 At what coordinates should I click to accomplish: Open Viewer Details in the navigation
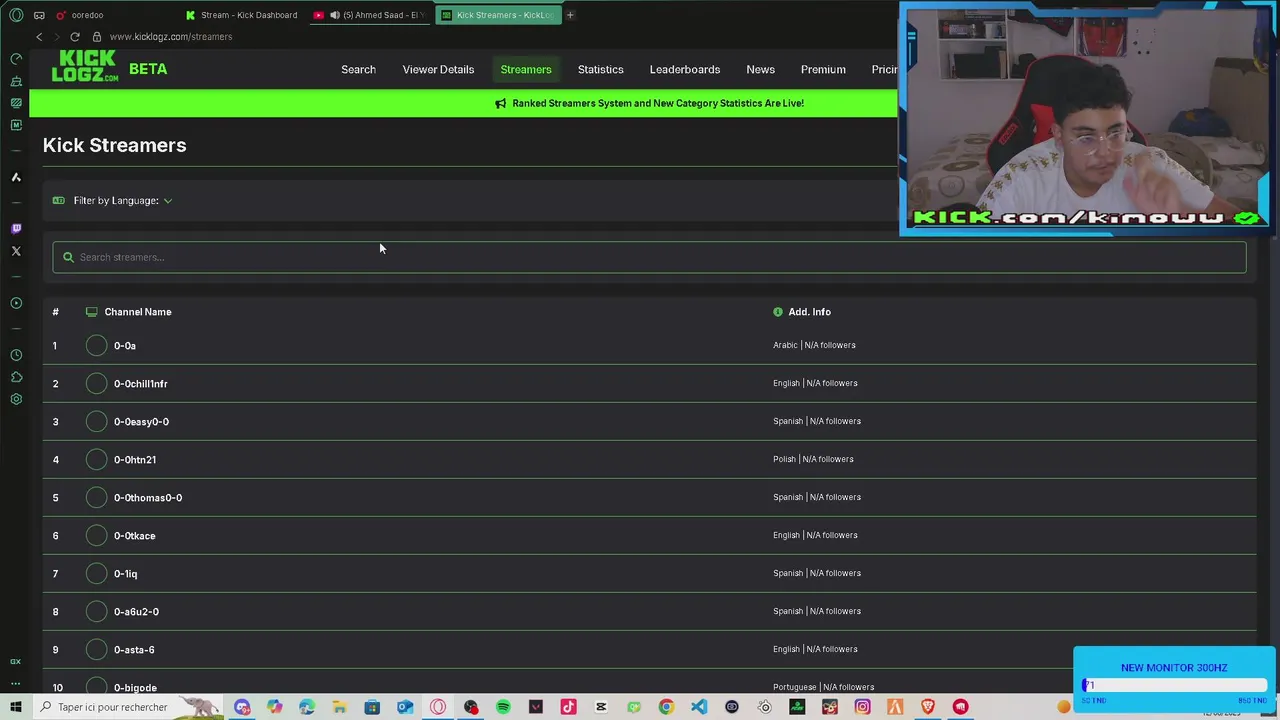tap(438, 70)
